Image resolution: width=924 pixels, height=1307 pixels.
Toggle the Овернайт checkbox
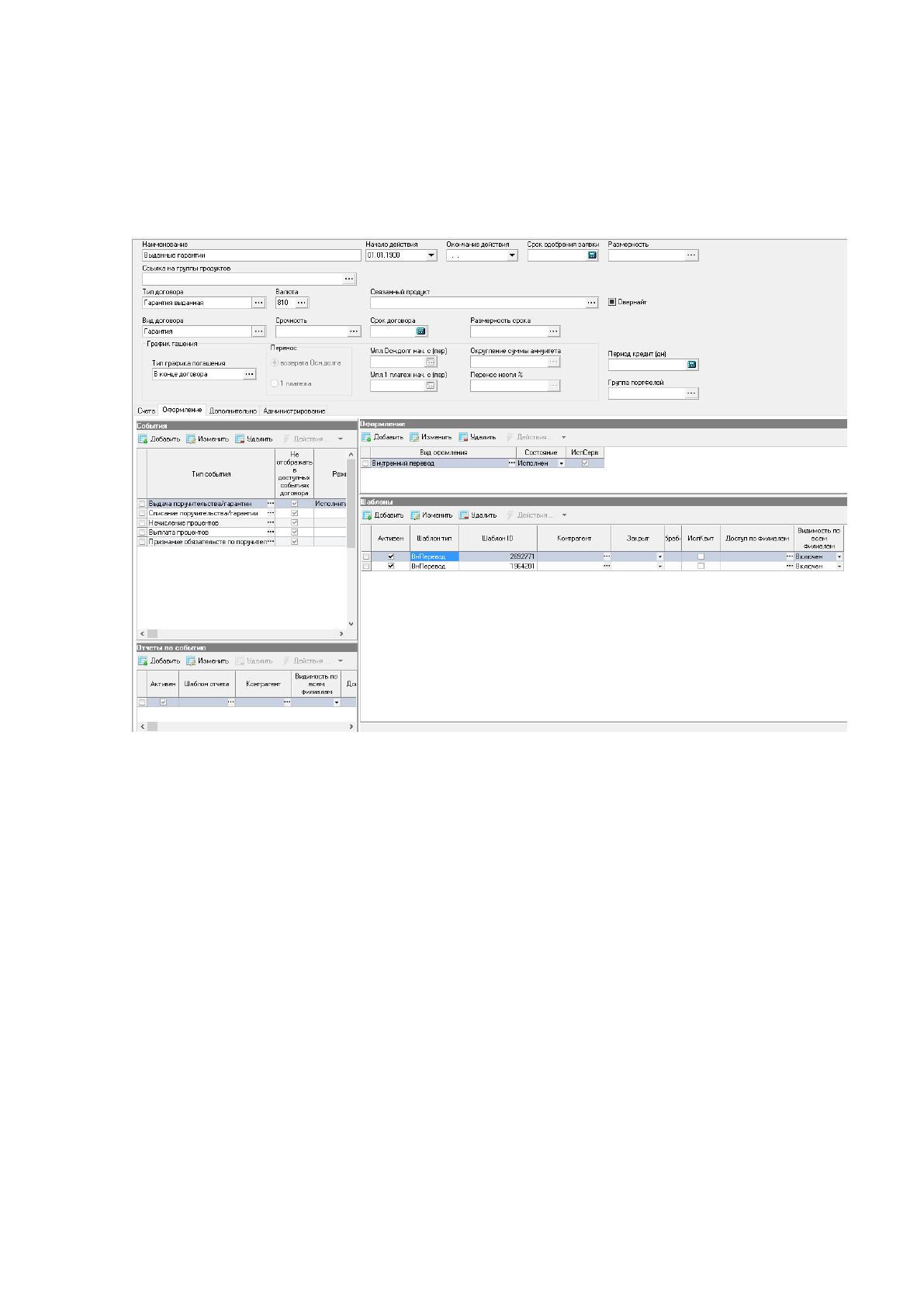pyautogui.click(x=612, y=302)
